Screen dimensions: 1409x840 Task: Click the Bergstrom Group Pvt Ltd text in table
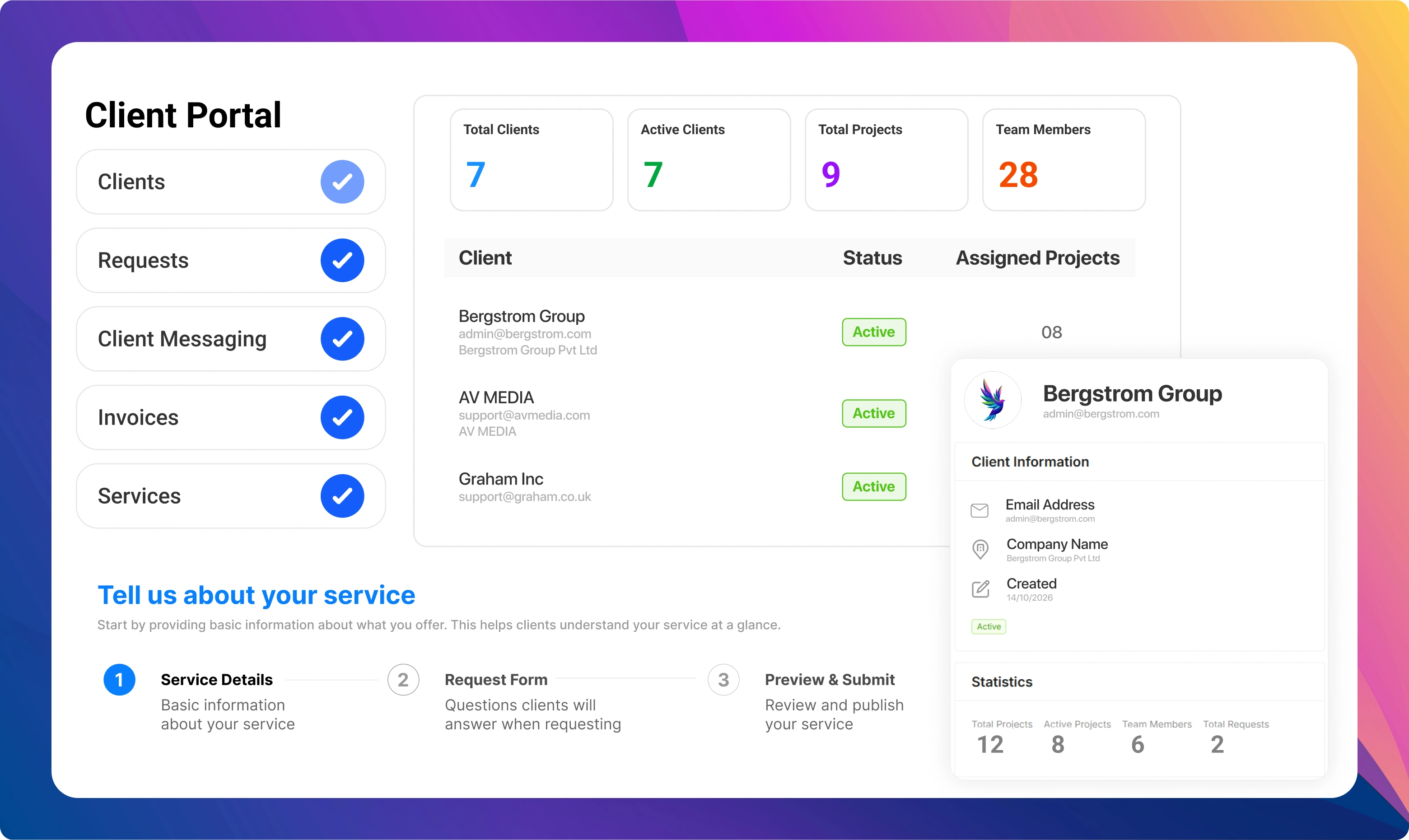click(x=527, y=350)
